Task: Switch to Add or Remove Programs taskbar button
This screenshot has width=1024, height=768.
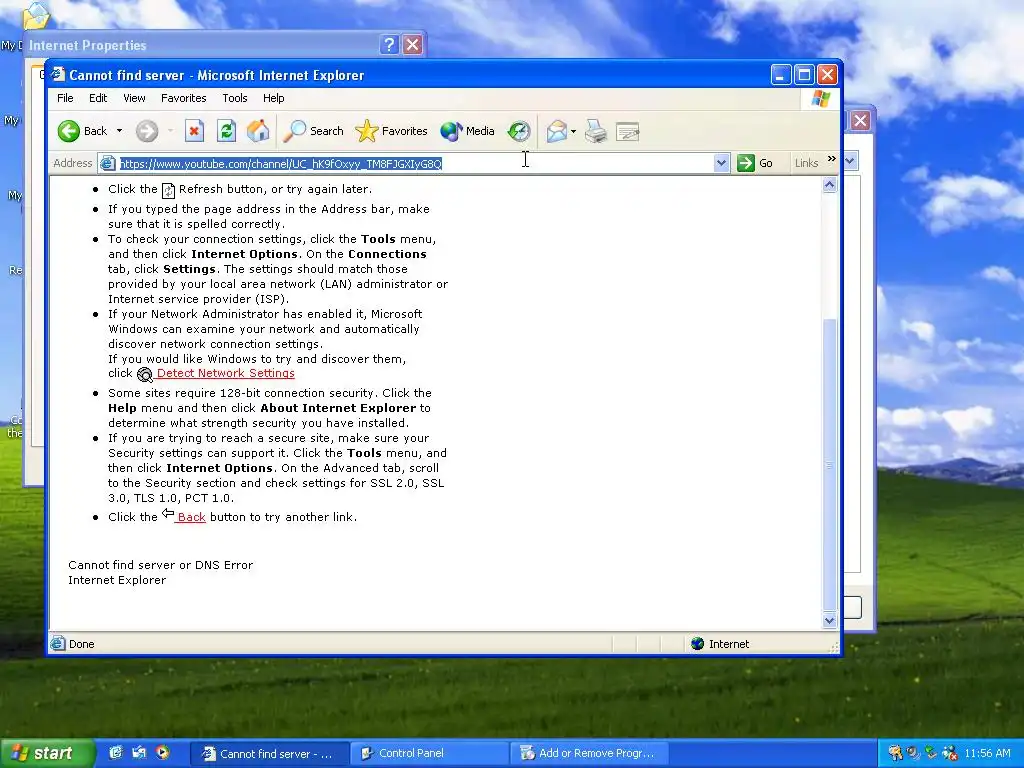Action: [x=589, y=753]
